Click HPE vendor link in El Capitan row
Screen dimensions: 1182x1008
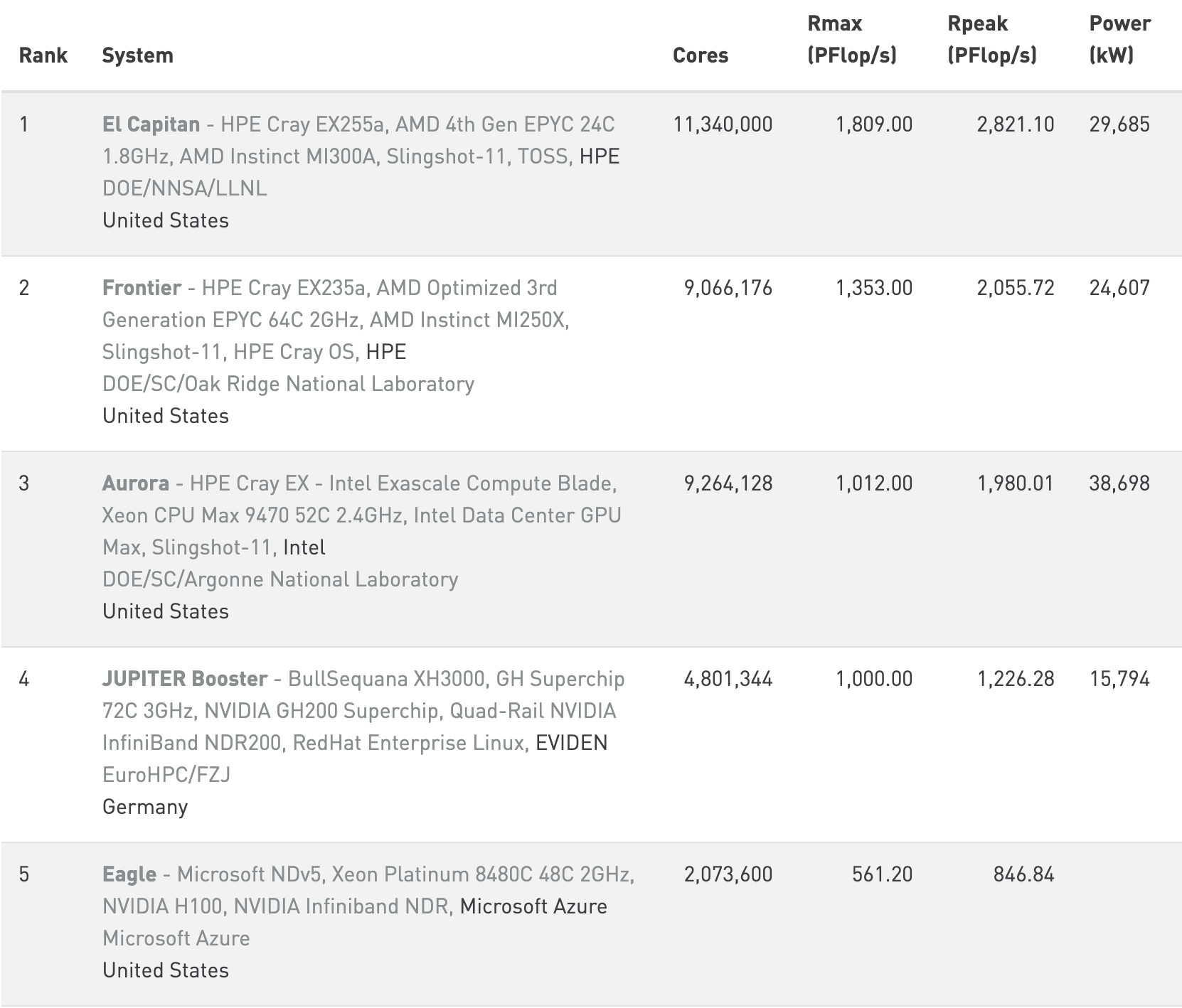click(600, 156)
